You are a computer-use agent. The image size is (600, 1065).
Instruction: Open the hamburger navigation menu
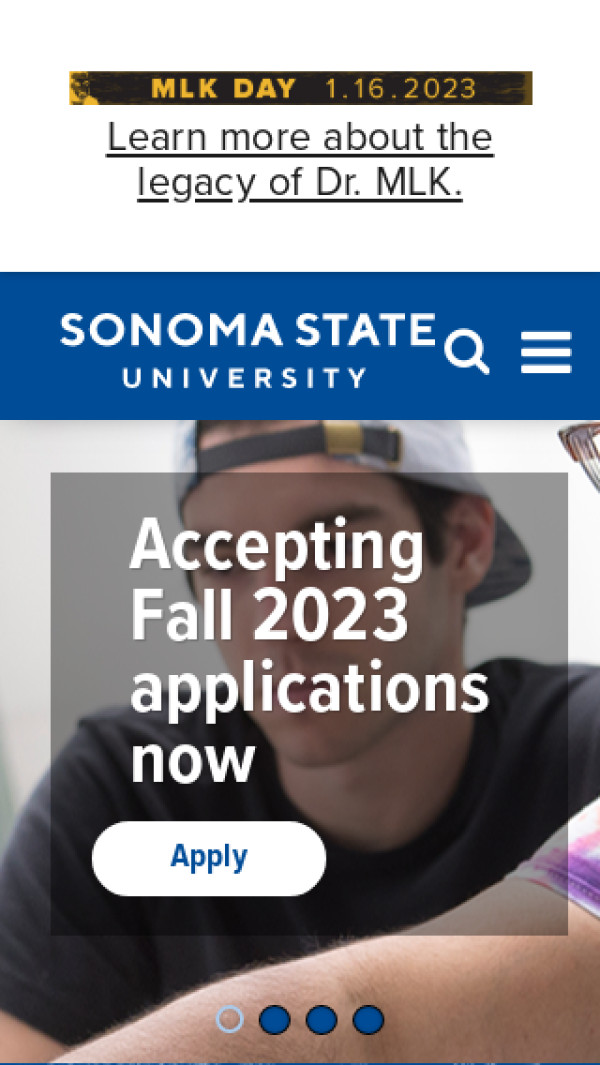(546, 353)
